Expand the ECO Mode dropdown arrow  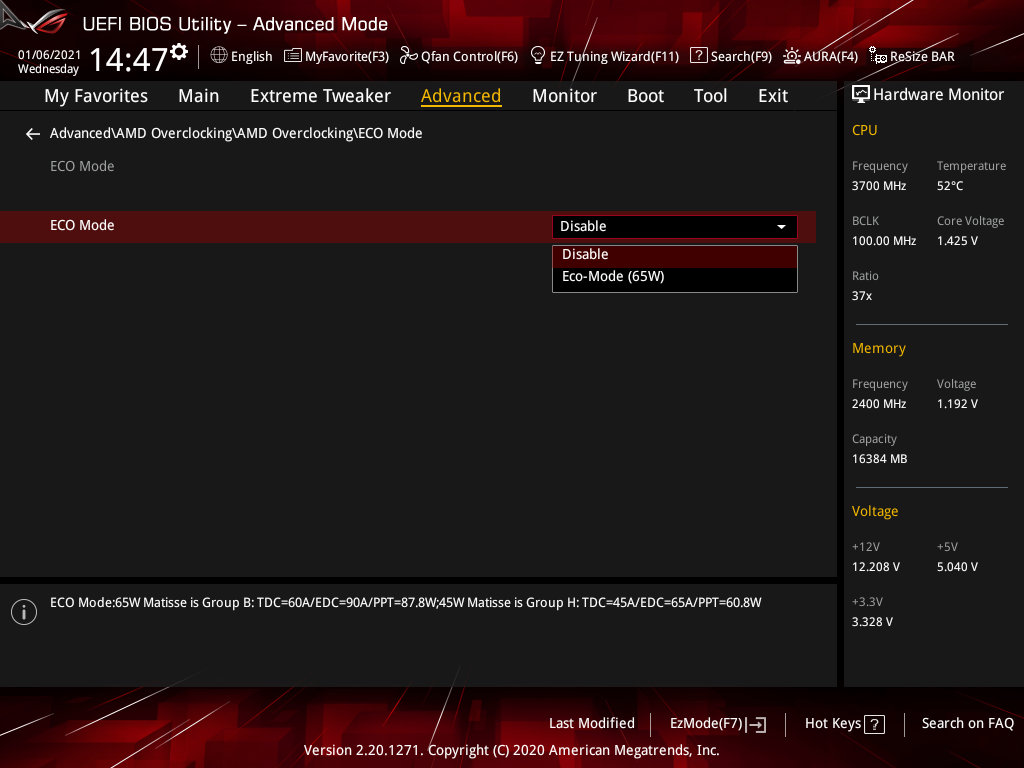(x=781, y=227)
